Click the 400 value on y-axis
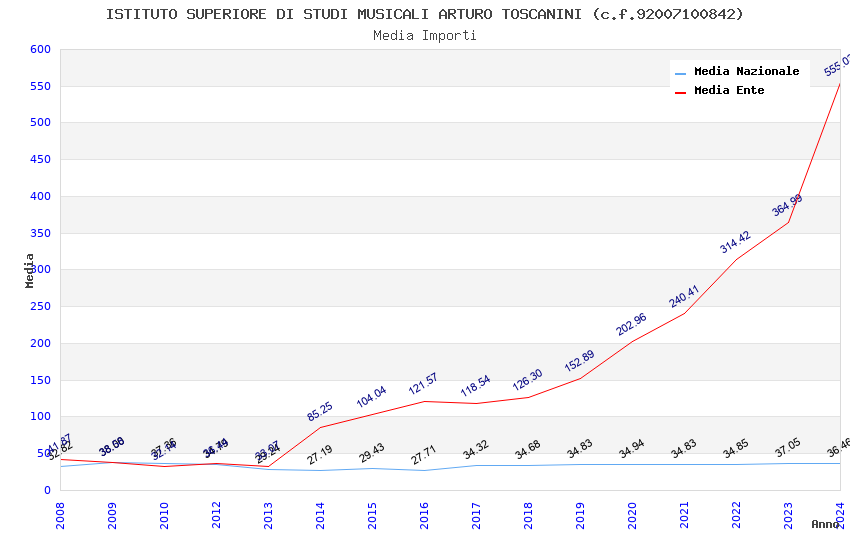Image resolution: width=850 pixels, height=550 pixels. coord(40,196)
